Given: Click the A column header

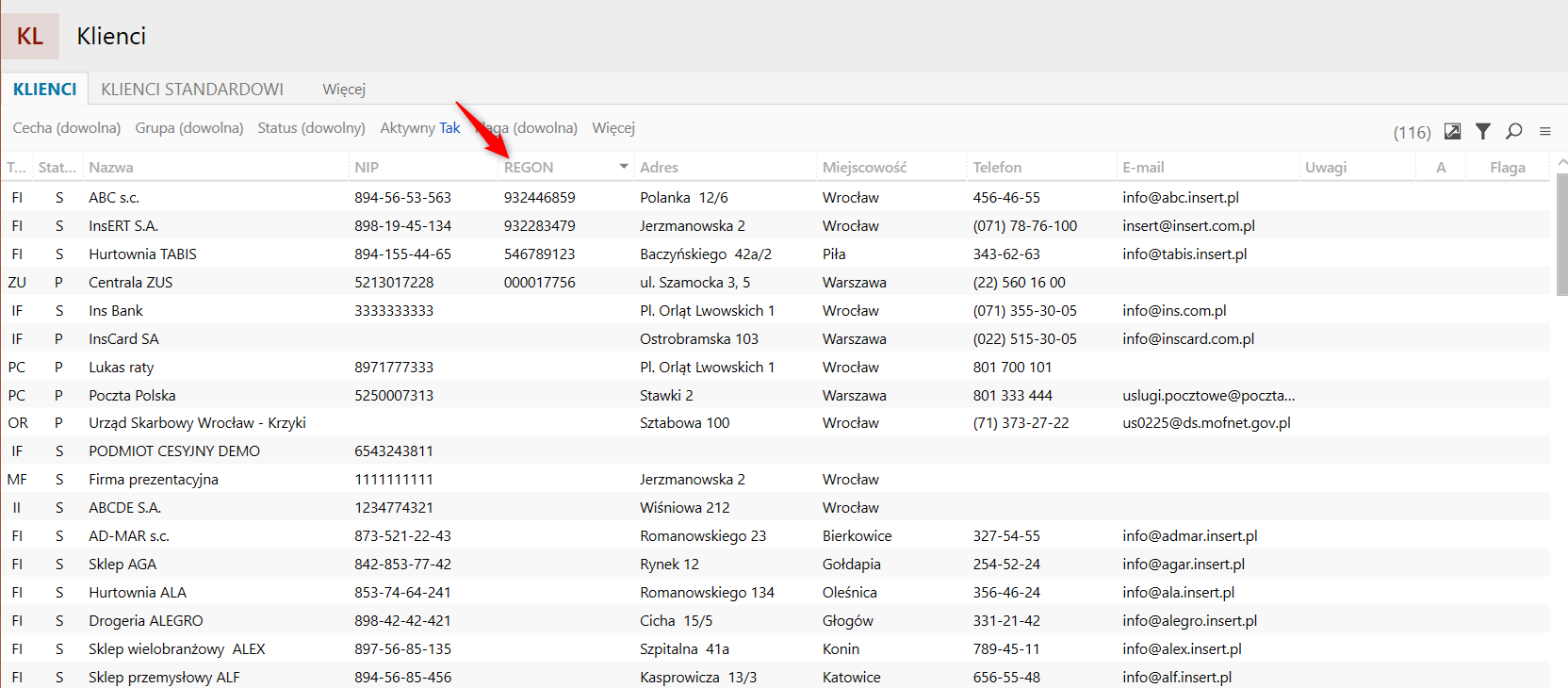Looking at the screenshot, I should click(x=1441, y=168).
